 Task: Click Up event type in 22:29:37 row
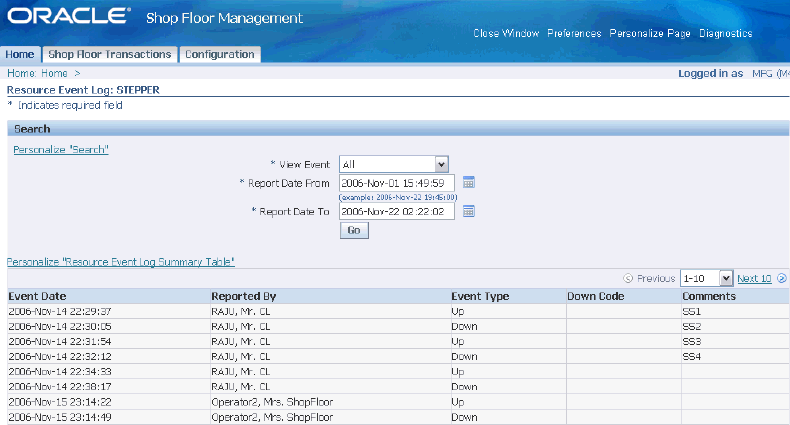tap(457, 312)
